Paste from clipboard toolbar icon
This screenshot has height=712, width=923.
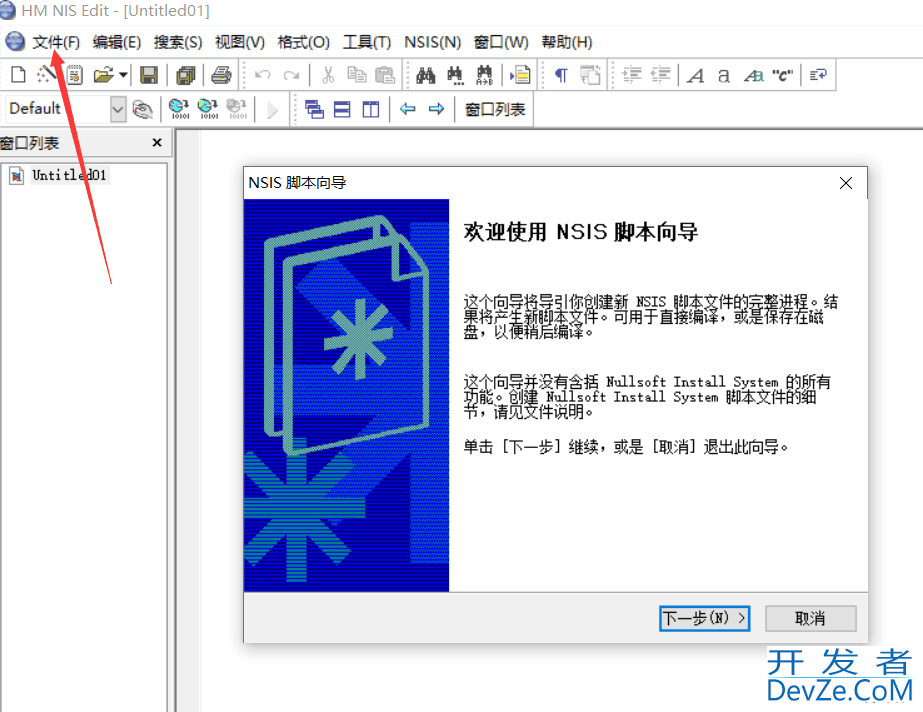pyautogui.click(x=385, y=75)
